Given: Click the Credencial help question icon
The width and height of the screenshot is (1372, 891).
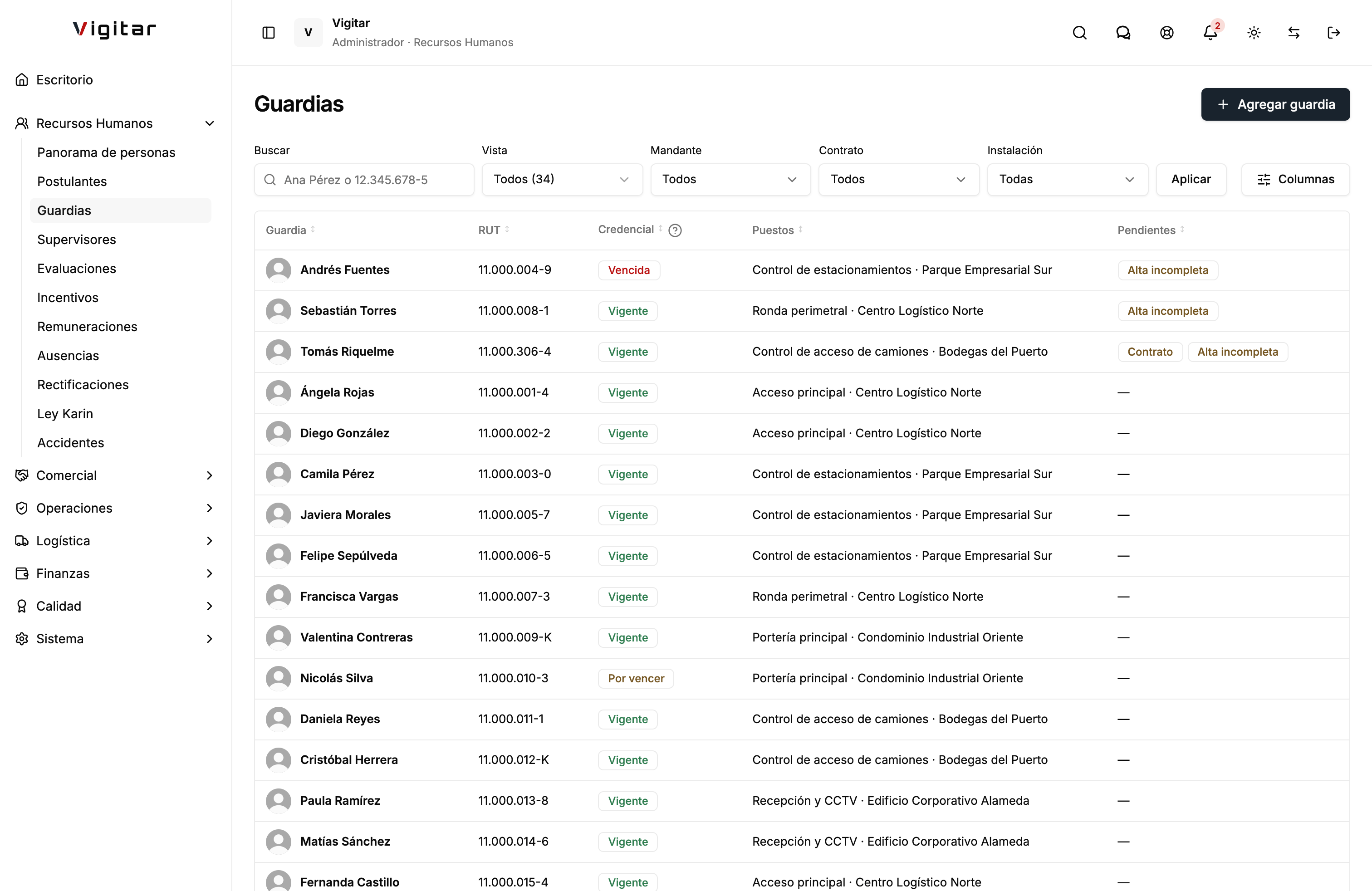Looking at the screenshot, I should pos(675,230).
